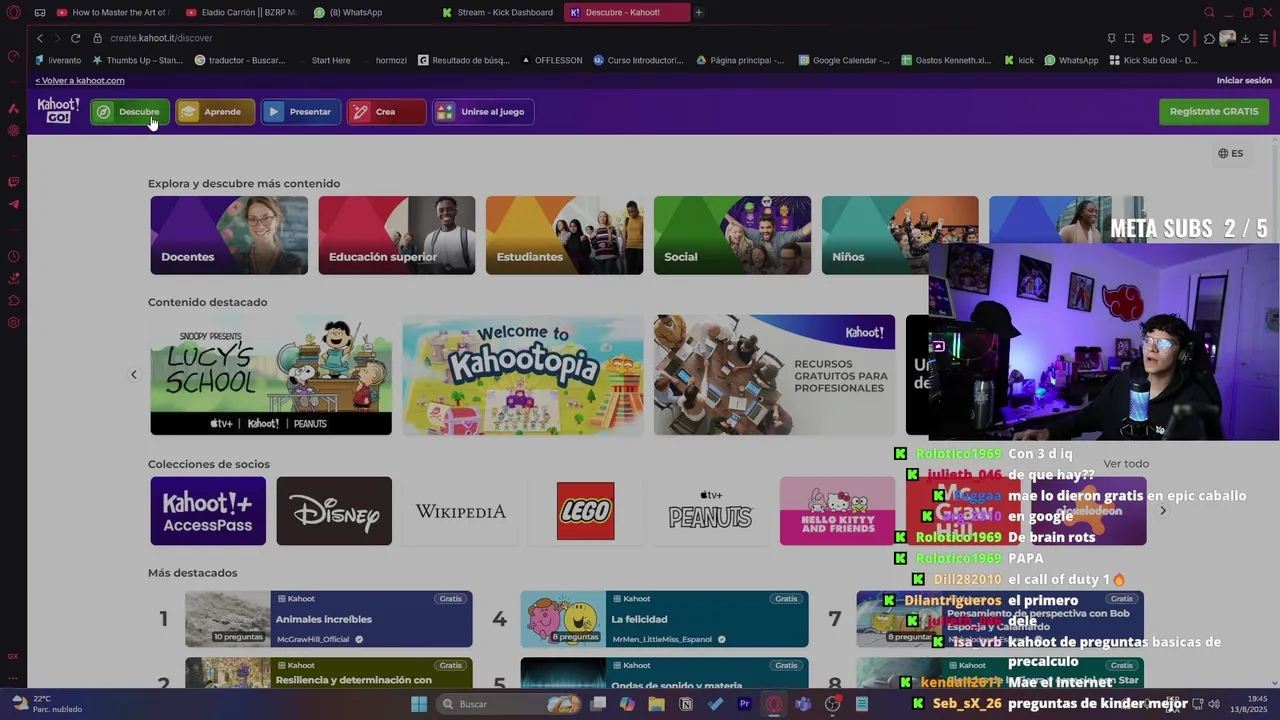This screenshot has height=720, width=1280.
Task: Open the Animales increíbles kahoot
Action: pyautogui.click(x=329, y=619)
